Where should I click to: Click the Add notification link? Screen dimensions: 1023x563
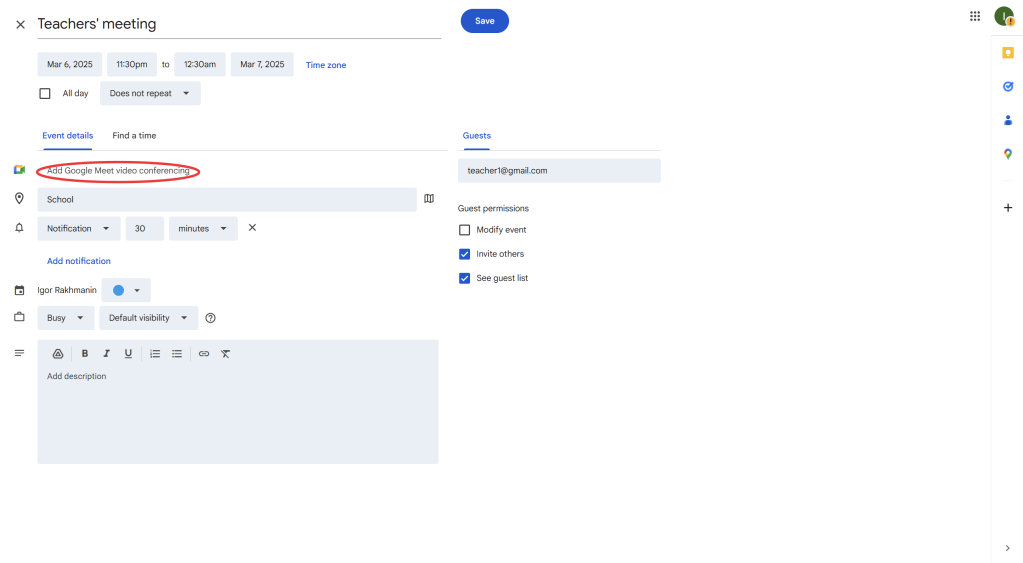[79, 261]
